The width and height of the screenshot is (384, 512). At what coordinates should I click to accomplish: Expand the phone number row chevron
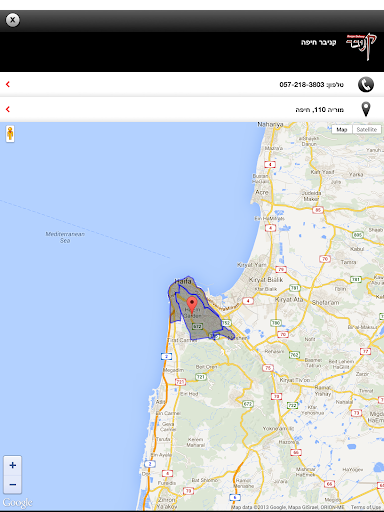pos(8,84)
